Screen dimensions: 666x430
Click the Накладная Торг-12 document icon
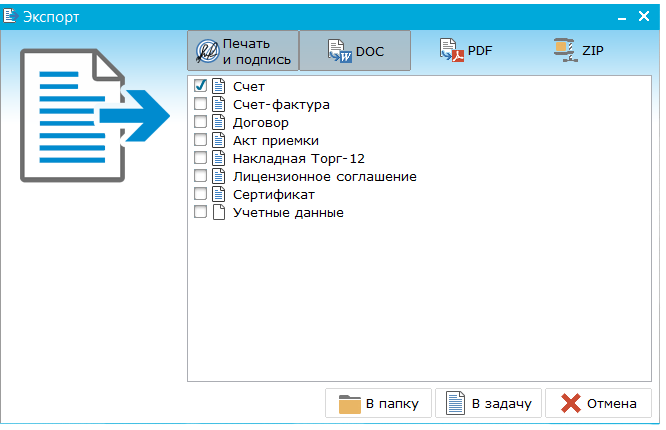[x=219, y=158]
